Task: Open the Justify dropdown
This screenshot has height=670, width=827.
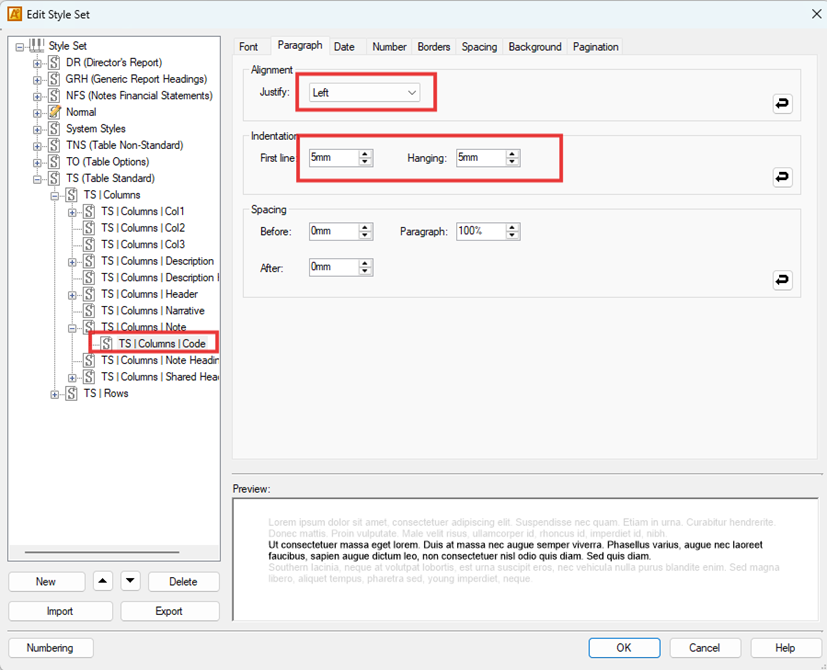Action: pyautogui.click(x=364, y=93)
